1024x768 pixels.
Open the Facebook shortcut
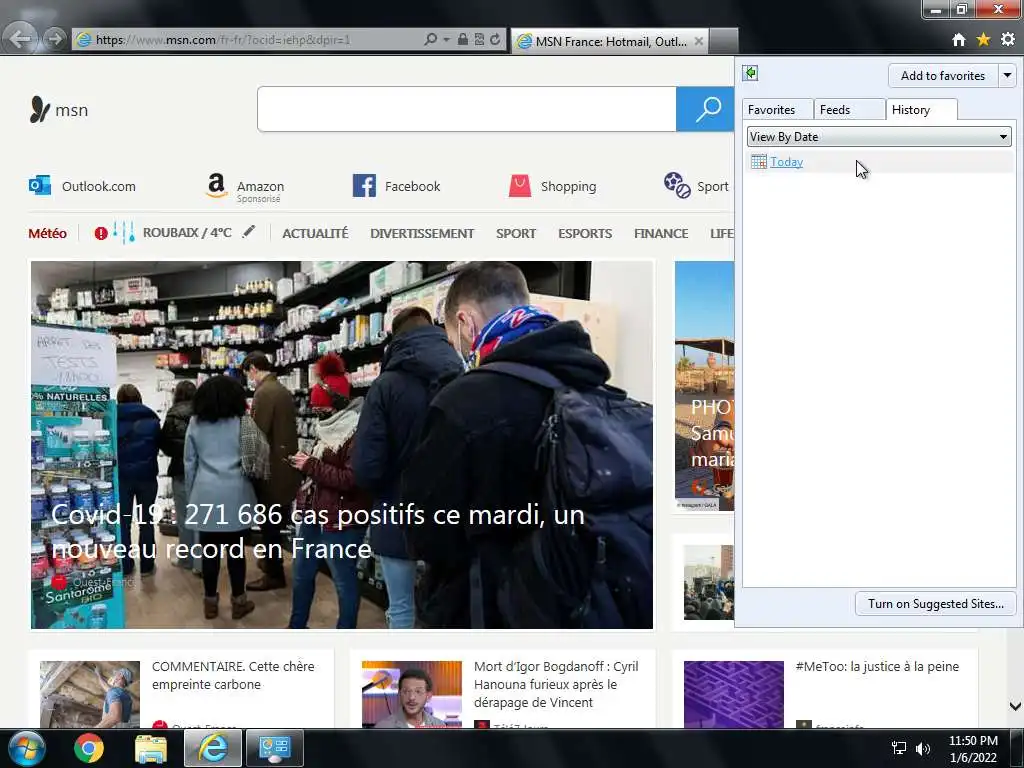(x=396, y=186)
